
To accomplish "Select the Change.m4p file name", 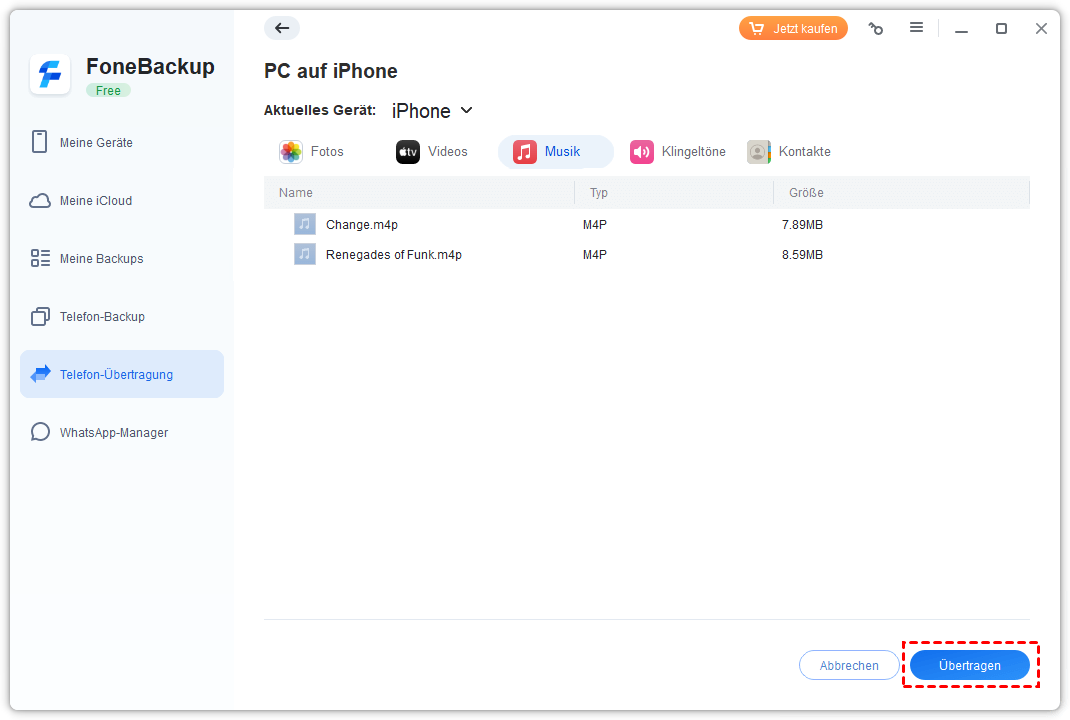I will [x=362, y=225].
